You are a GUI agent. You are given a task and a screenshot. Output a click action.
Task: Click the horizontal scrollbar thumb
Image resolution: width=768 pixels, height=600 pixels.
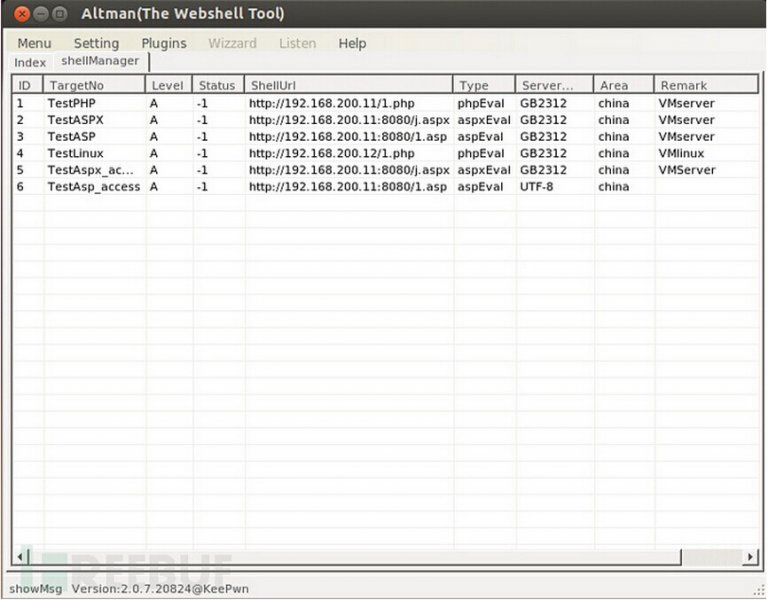[354, 557]
